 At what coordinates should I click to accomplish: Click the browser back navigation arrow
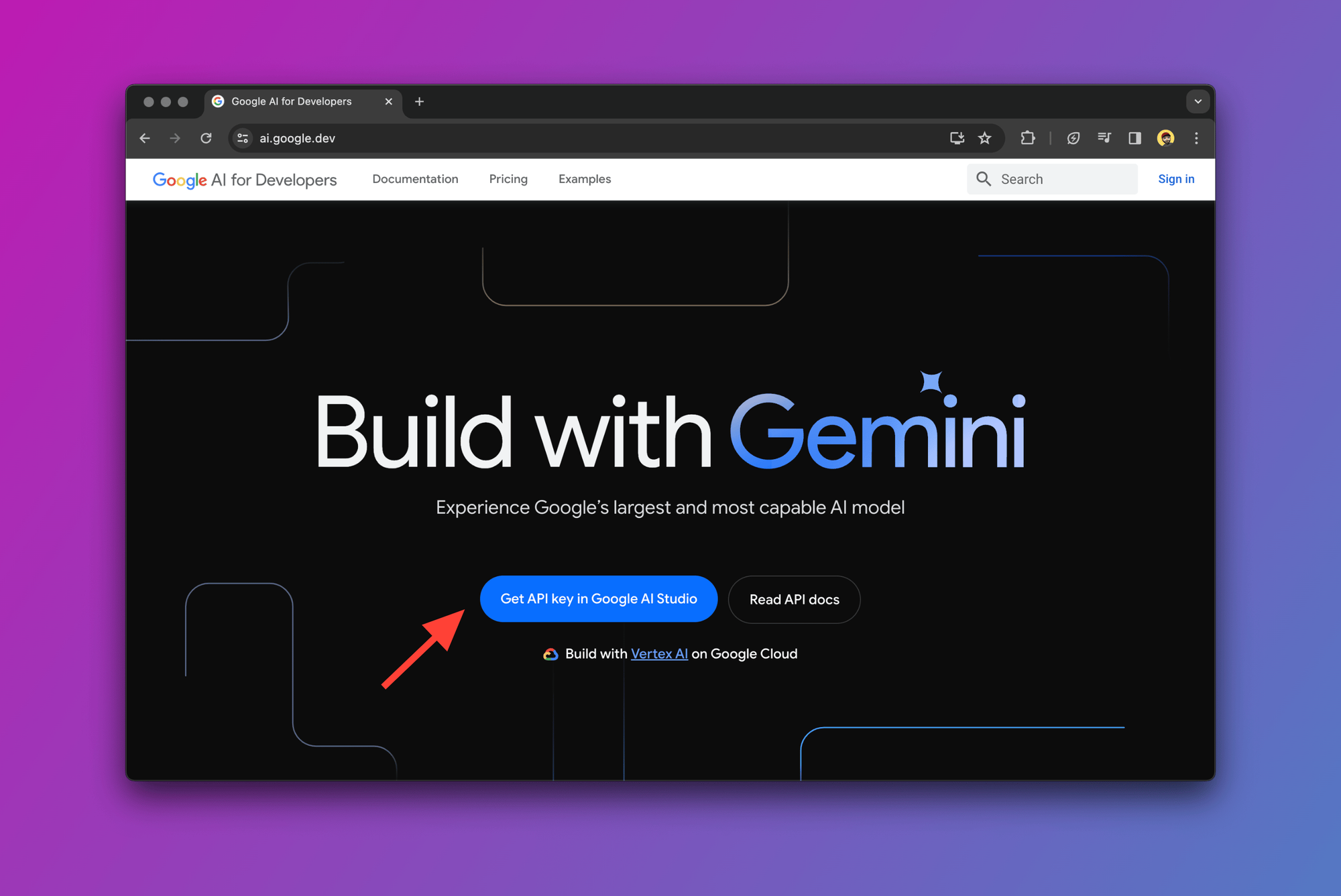click(145, 138)
